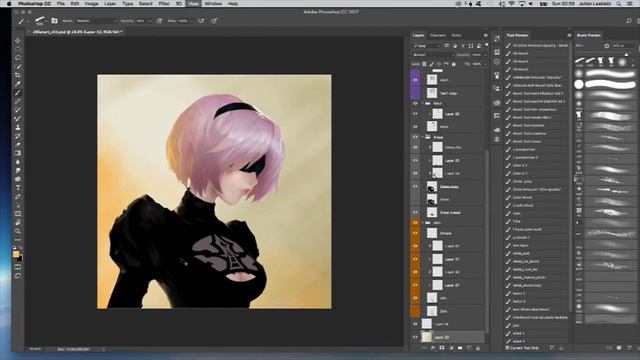Select the Lasso tool
This screenshot has height=360, width=640.
18,58
